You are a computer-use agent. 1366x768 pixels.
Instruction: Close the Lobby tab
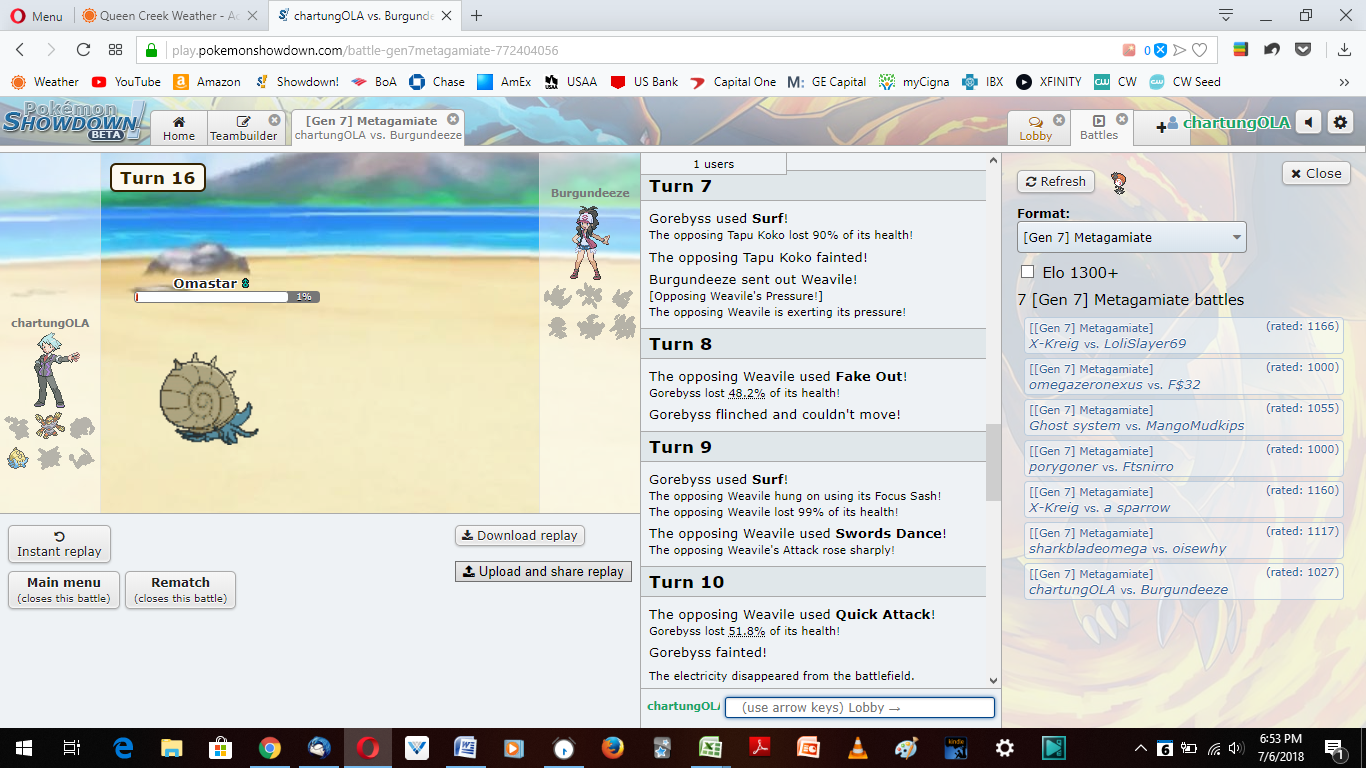(x=1060, y=120)
